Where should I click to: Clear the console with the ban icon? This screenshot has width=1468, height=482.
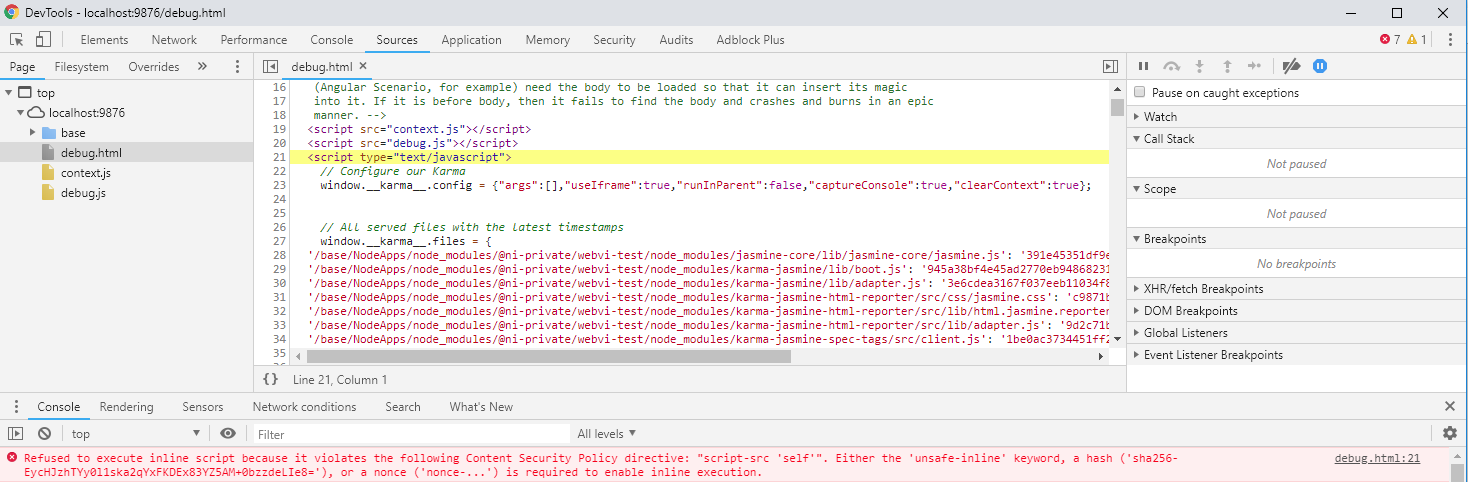point(45,434)
